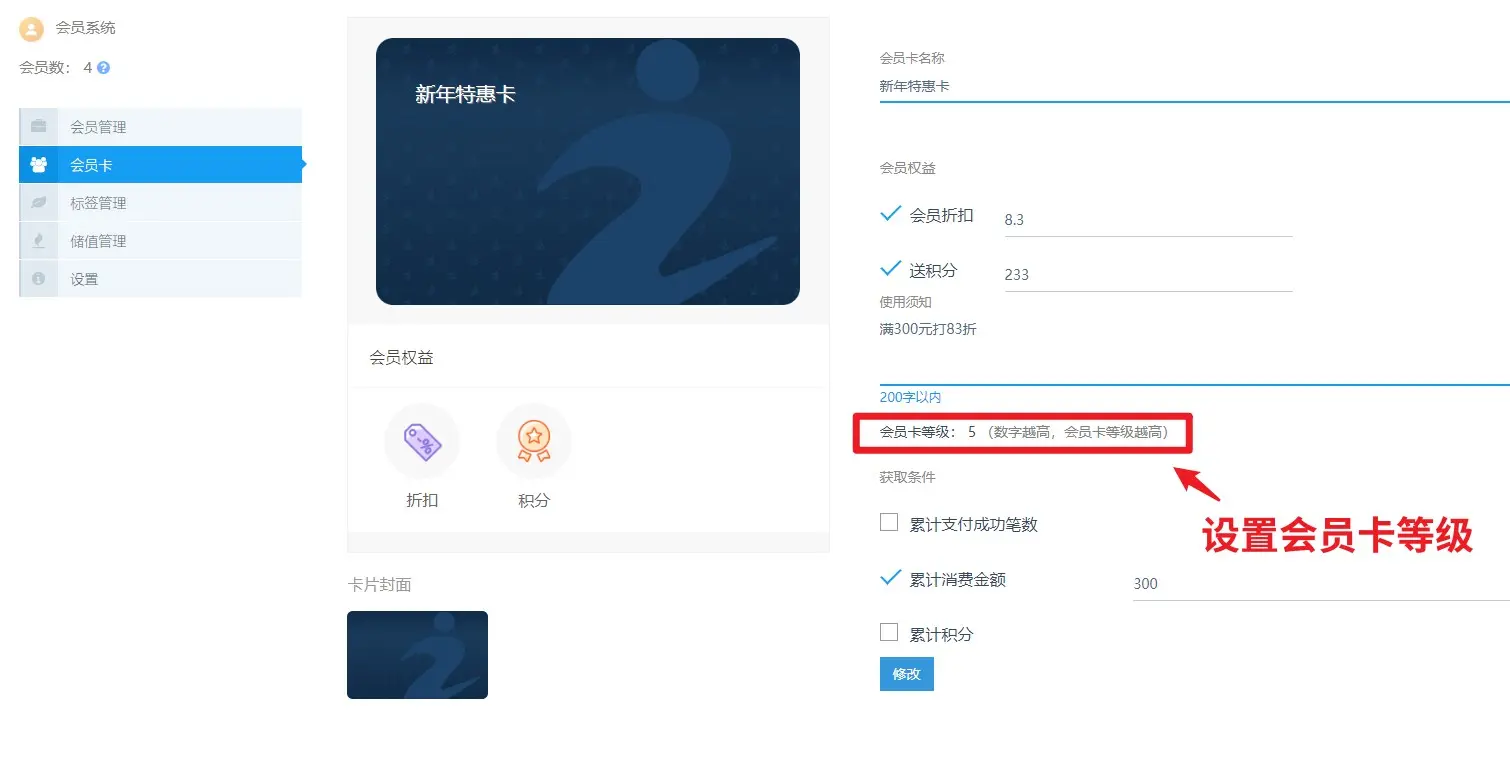Click the info icon for 设置
This screenshot has height=780, width=1510.
click(x=39, y=279)
